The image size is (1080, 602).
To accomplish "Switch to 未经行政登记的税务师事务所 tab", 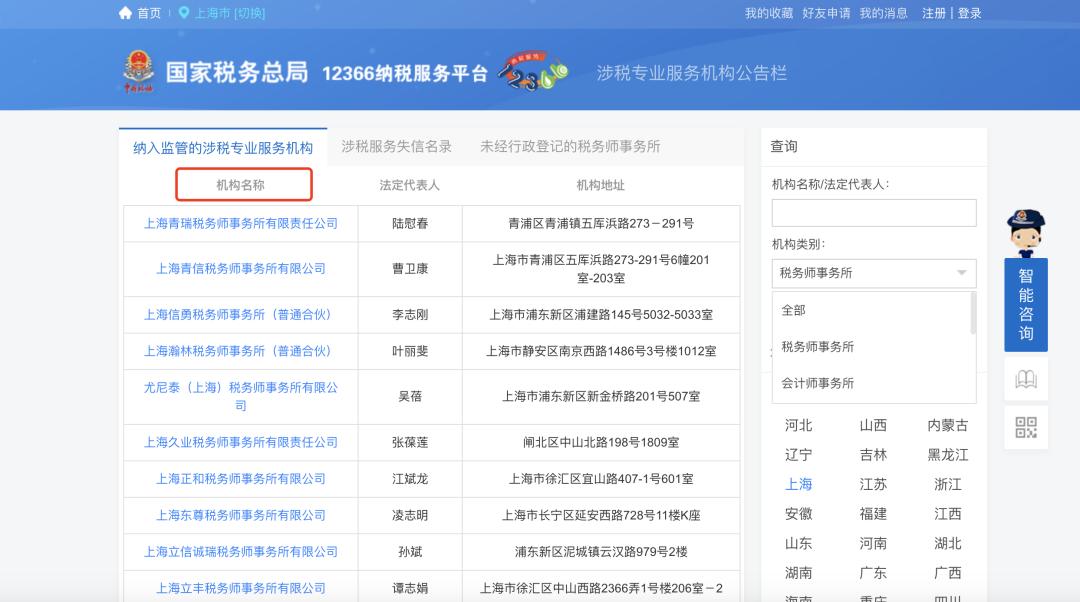I will [x=570, y=146].
